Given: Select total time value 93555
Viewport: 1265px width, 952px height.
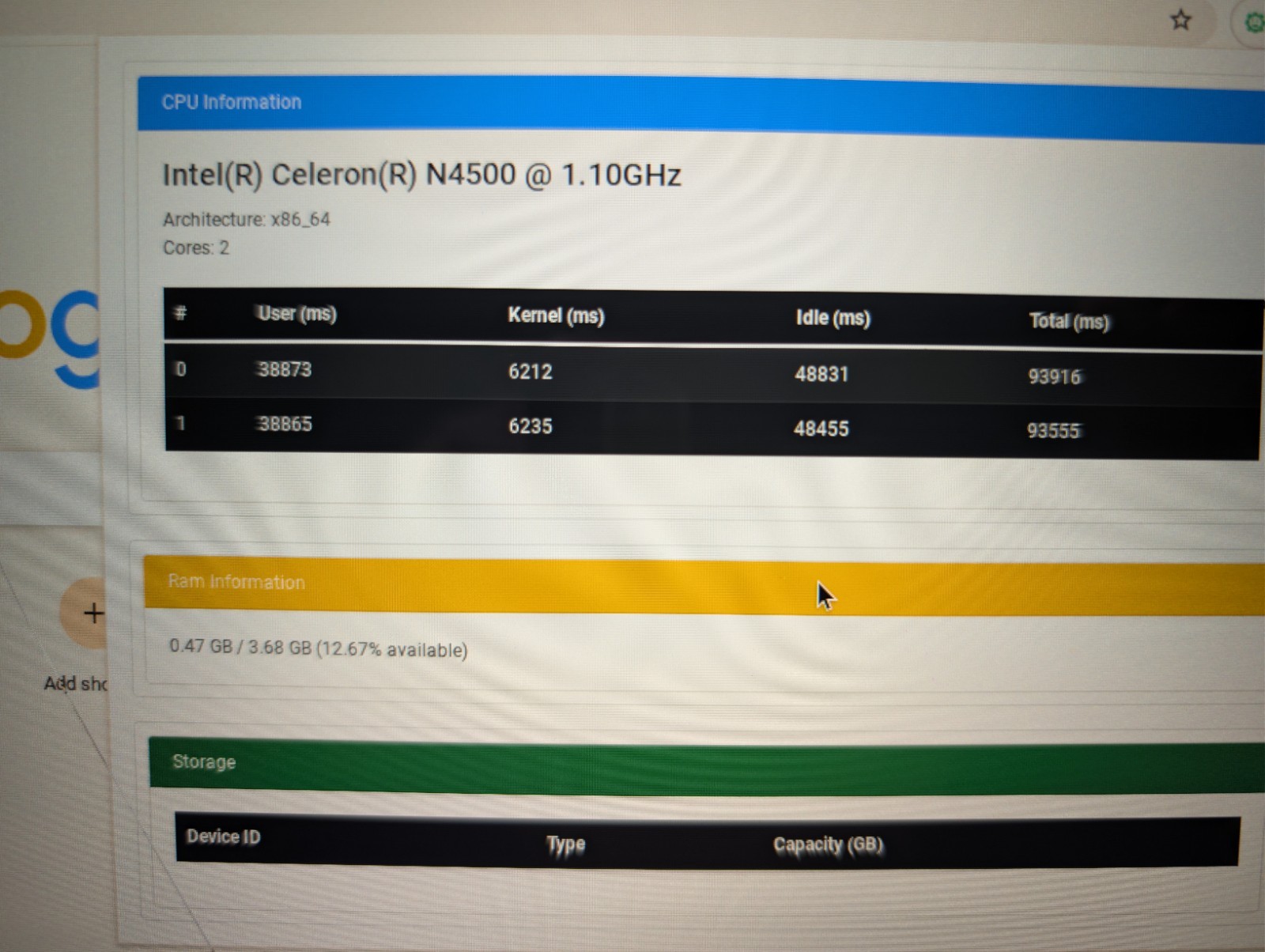Looking at the screenshot, I should pos(1053,431).
